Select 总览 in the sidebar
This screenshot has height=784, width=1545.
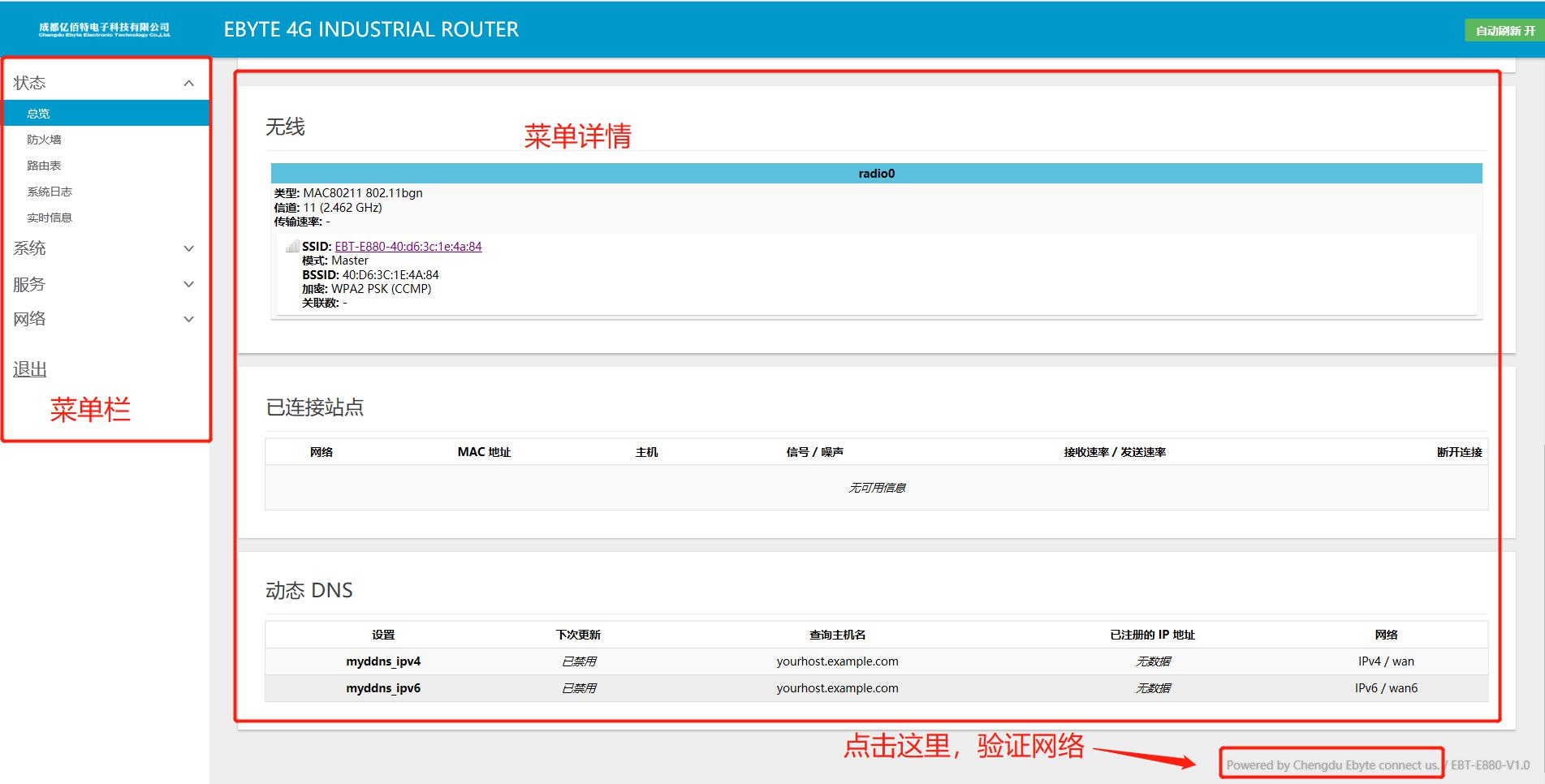(38, 114)
